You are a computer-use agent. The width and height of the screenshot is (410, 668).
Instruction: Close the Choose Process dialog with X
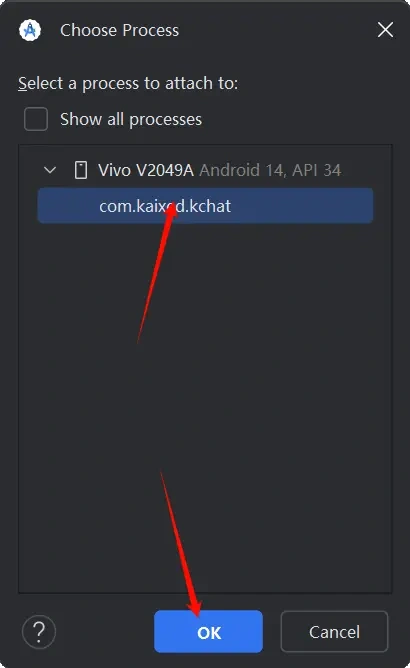[x=385, y=30]
